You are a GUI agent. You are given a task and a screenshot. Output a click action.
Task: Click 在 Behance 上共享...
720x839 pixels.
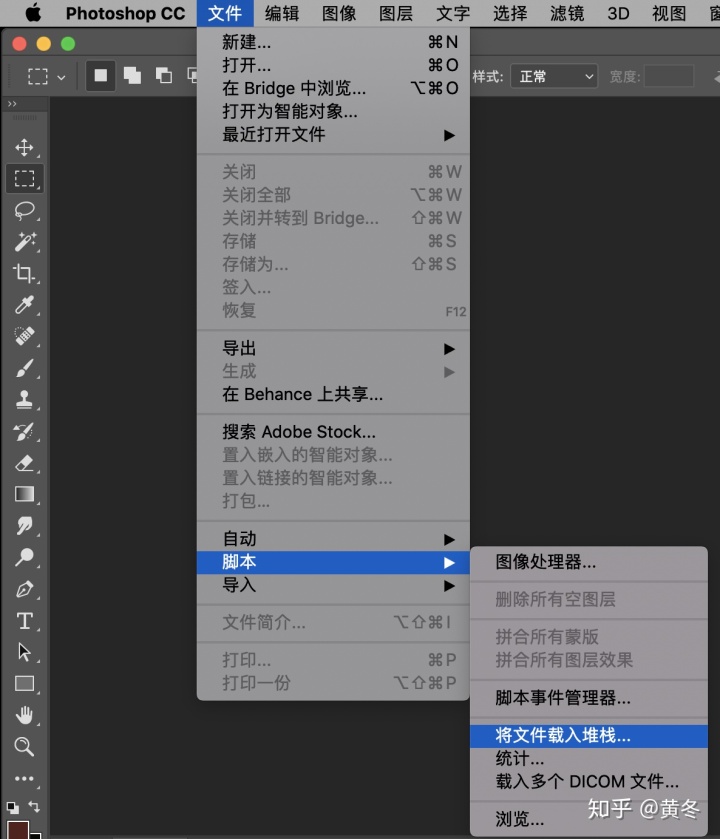(x=333, y=394)
